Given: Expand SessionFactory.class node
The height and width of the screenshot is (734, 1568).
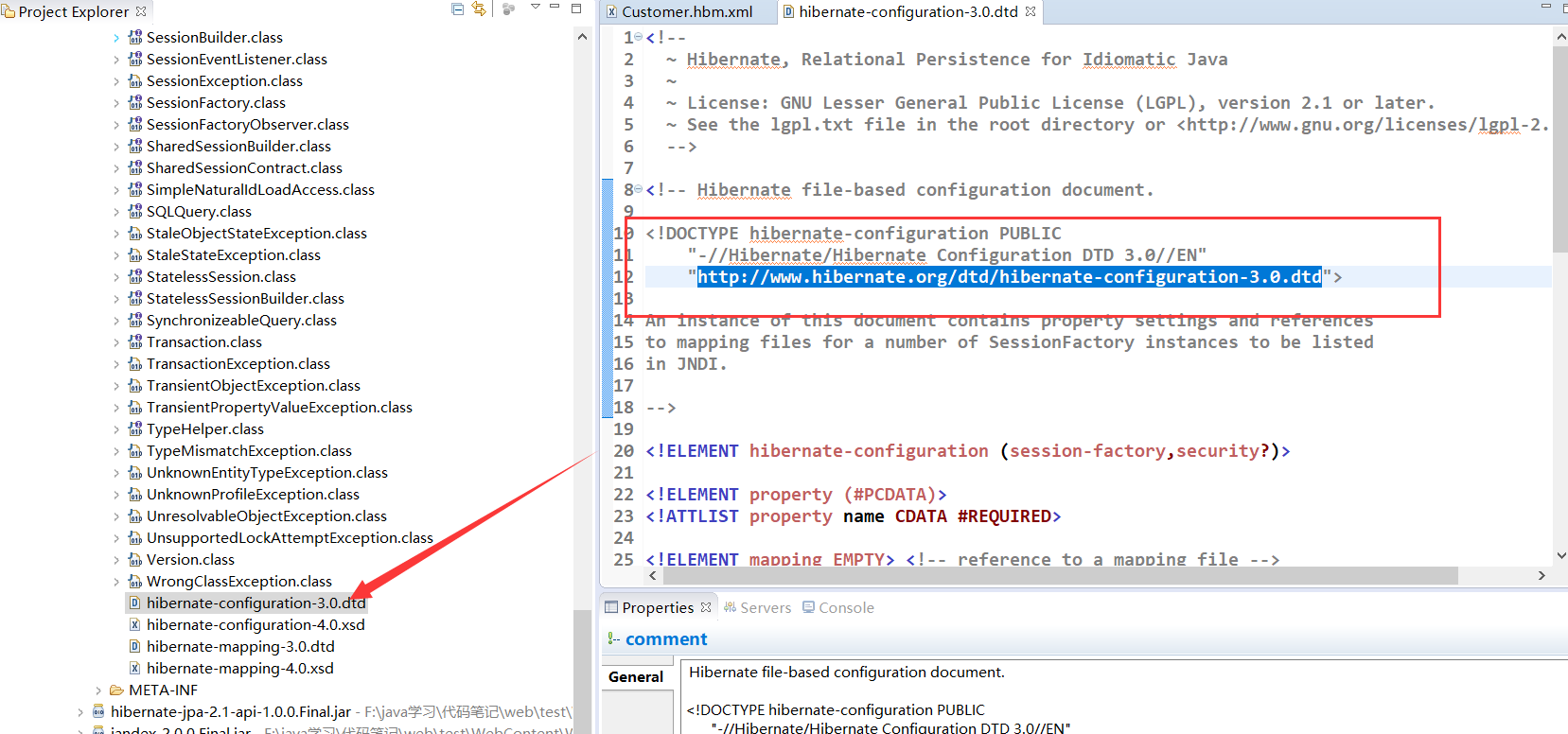Looking at the screenshot, I should tap(116, 103).
